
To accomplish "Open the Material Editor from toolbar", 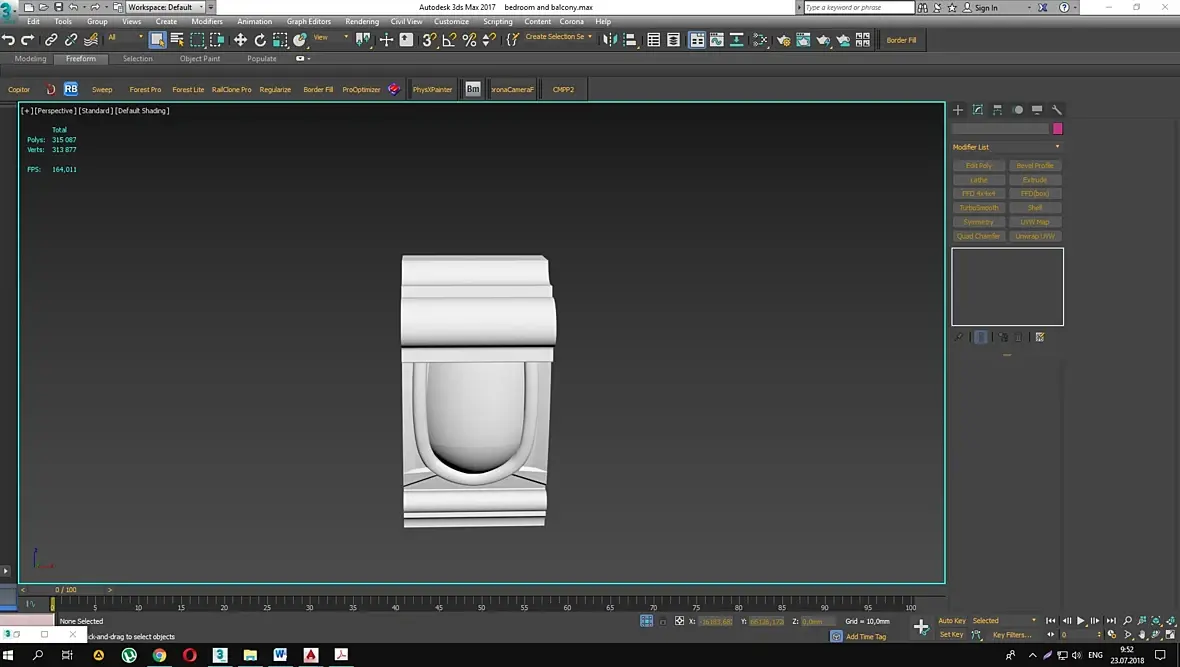I will (x=760, y=40).
